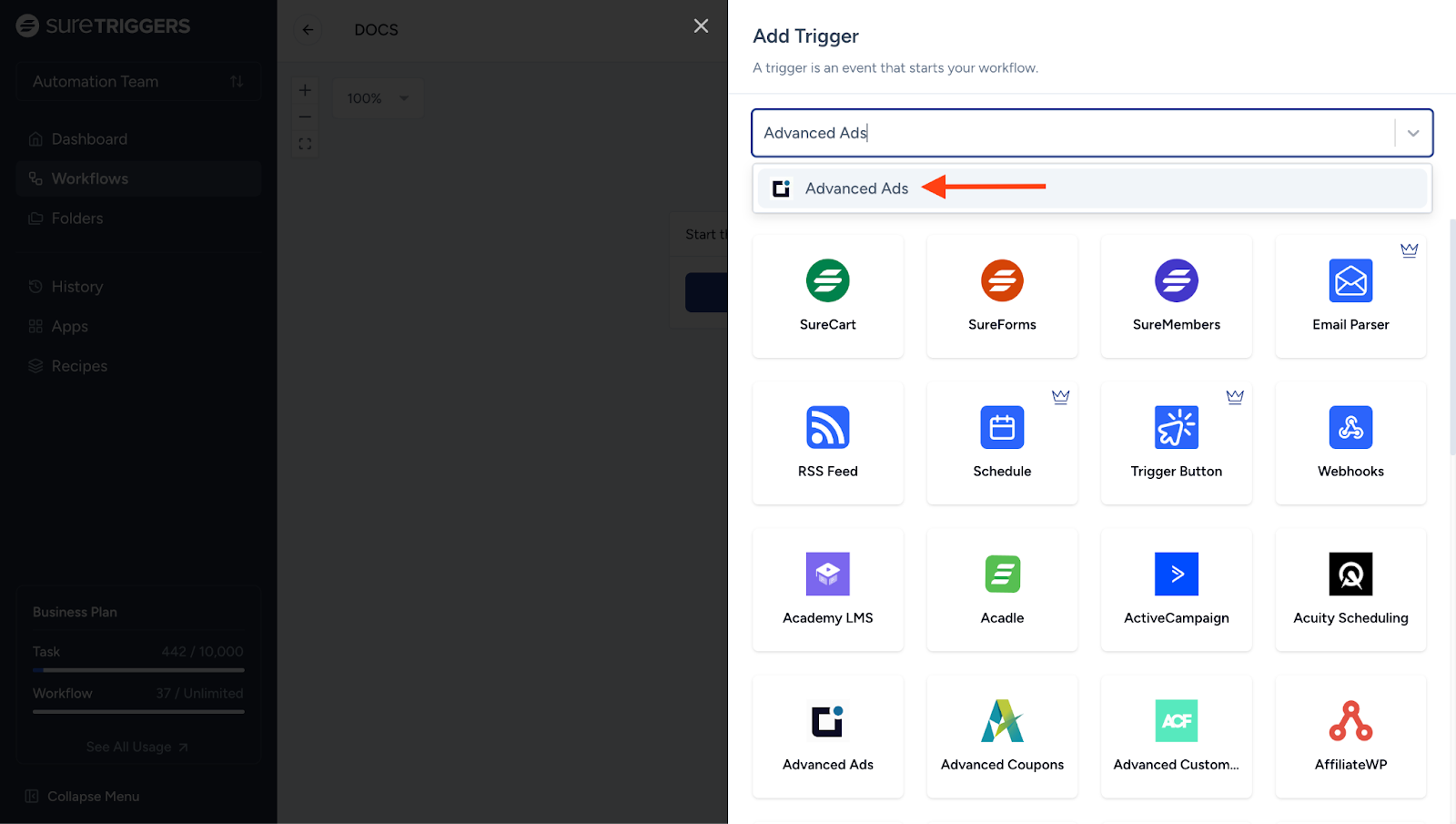Select the Email Parser app
The width and height of the screenshot is (1456, 824).
point(1350,295)
